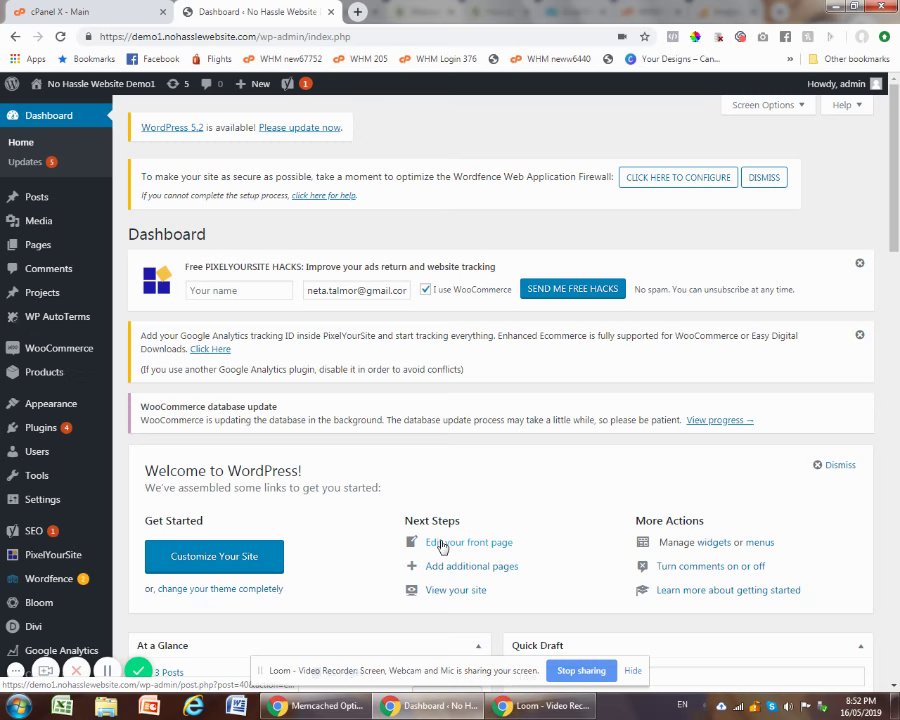Open View progress link
This screenshot has width=900, height=720.
click(x=720, y=420)
